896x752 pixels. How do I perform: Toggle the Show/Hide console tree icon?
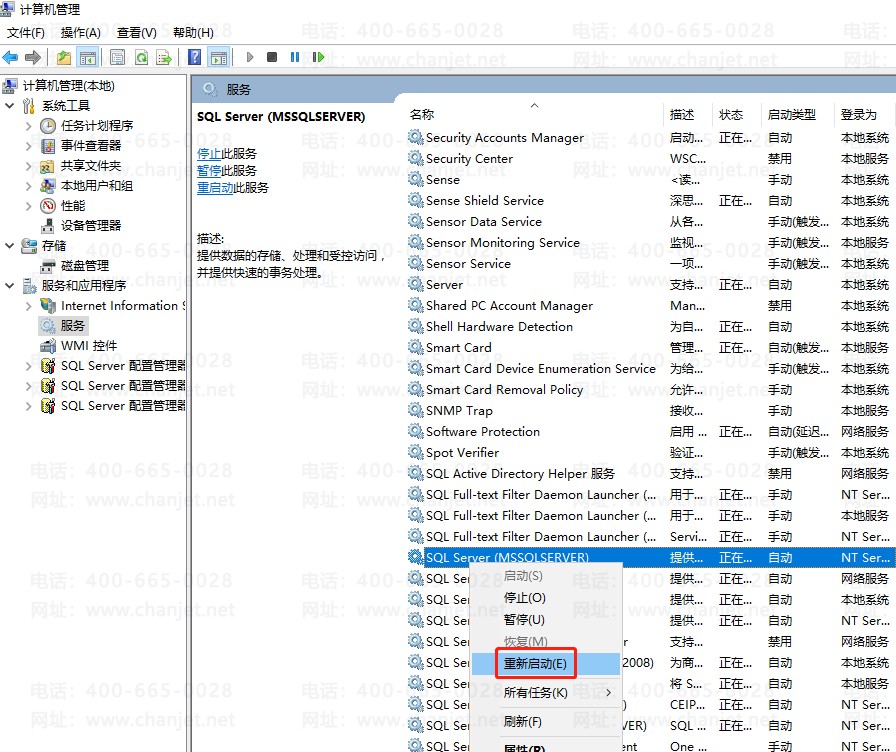[x=87, y=57]
